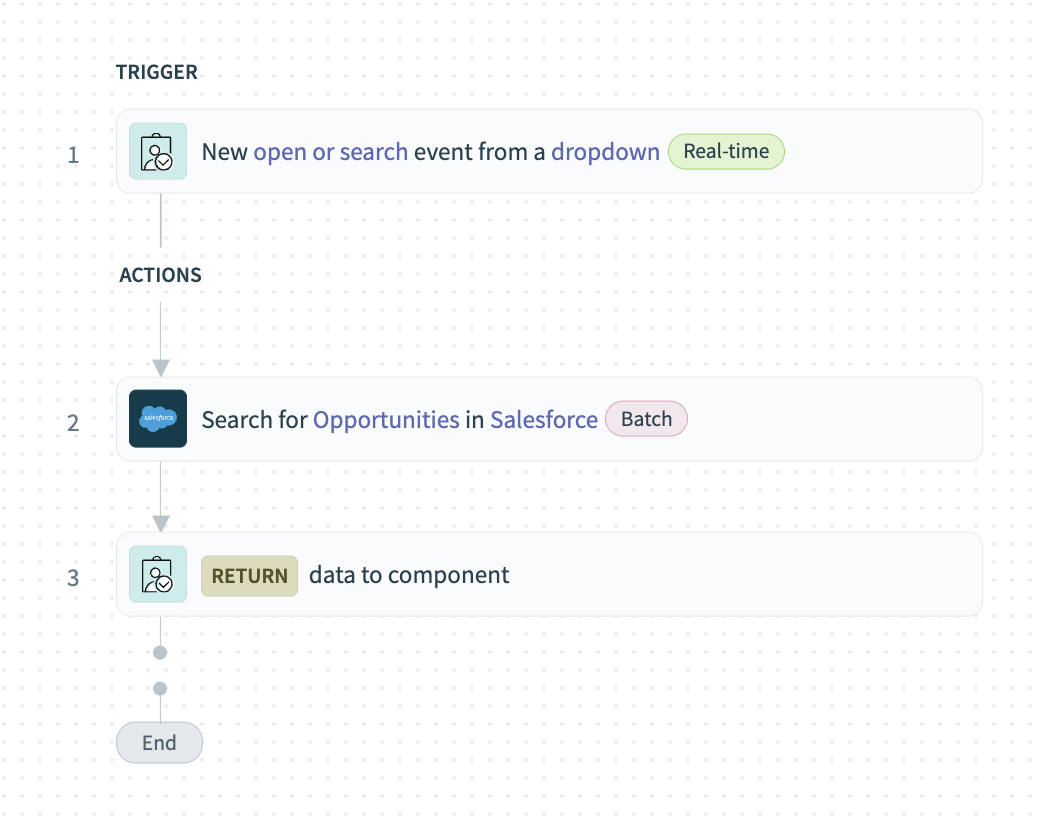Select the clipboard-check icon in the trigger card
This screenshot has height=824, width=1044.
tap(157, 151)
